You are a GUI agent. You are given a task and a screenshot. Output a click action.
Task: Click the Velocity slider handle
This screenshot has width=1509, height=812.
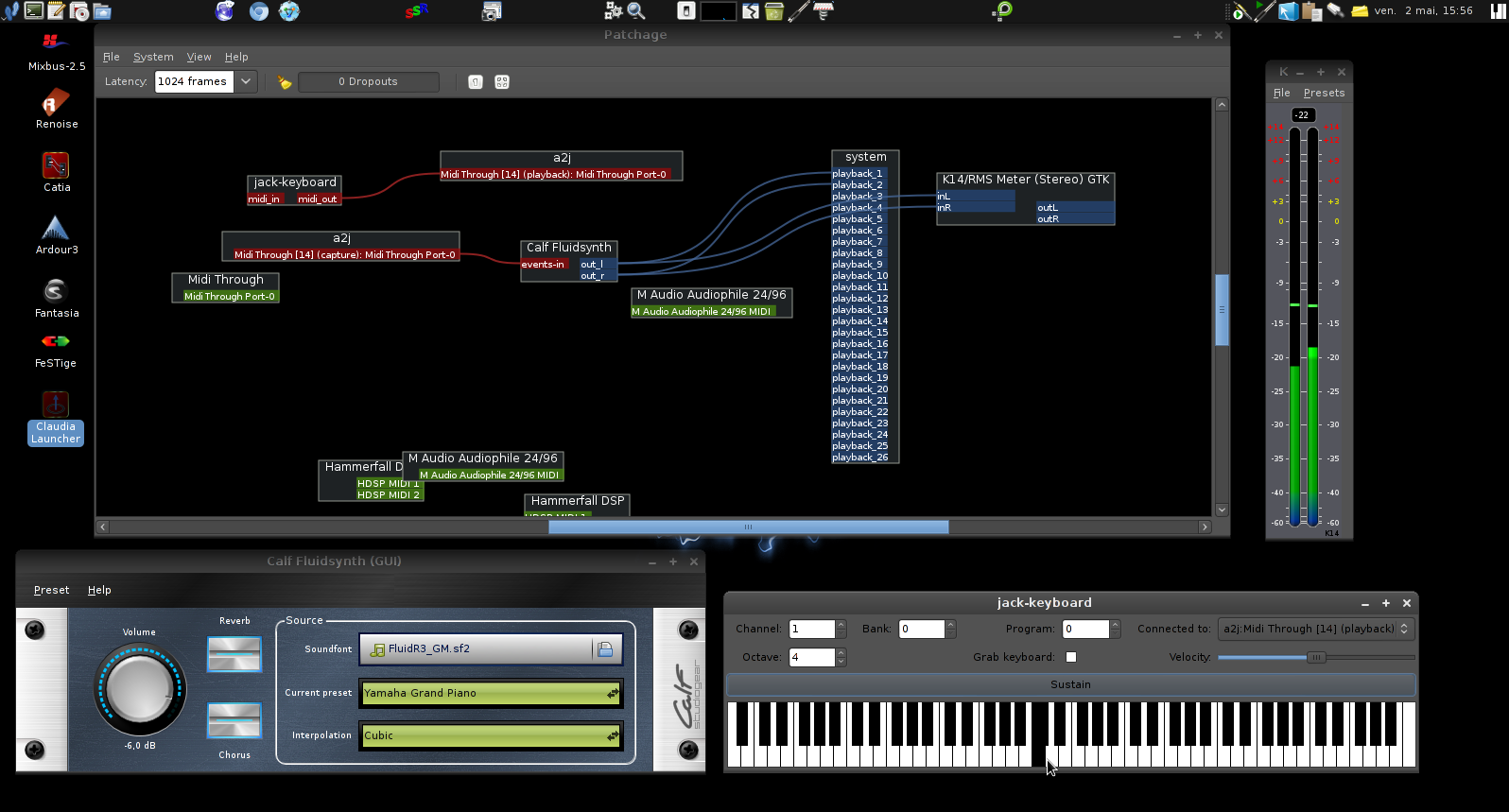1315,657
